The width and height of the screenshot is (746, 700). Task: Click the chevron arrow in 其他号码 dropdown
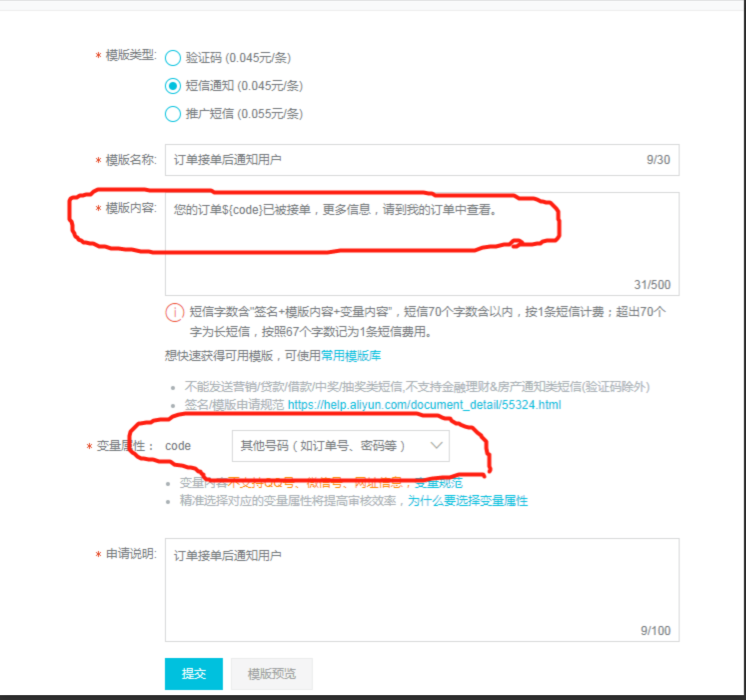pyautogui.click(x=436, y=445)
